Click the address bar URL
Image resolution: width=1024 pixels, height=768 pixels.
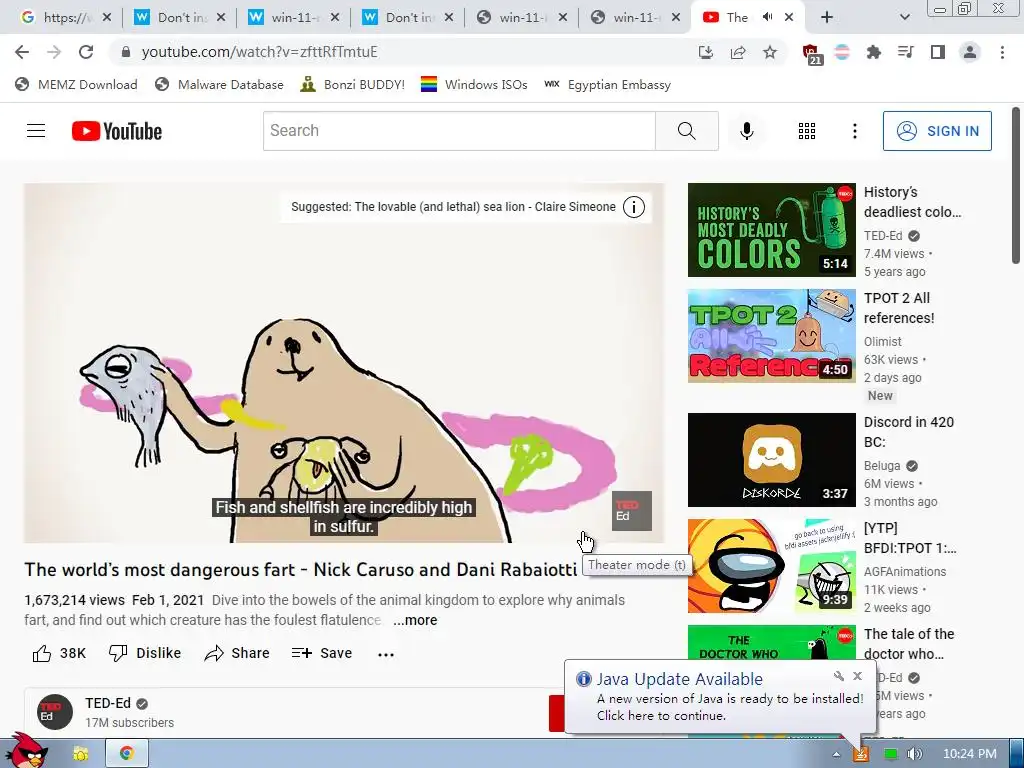pos(260,52)
